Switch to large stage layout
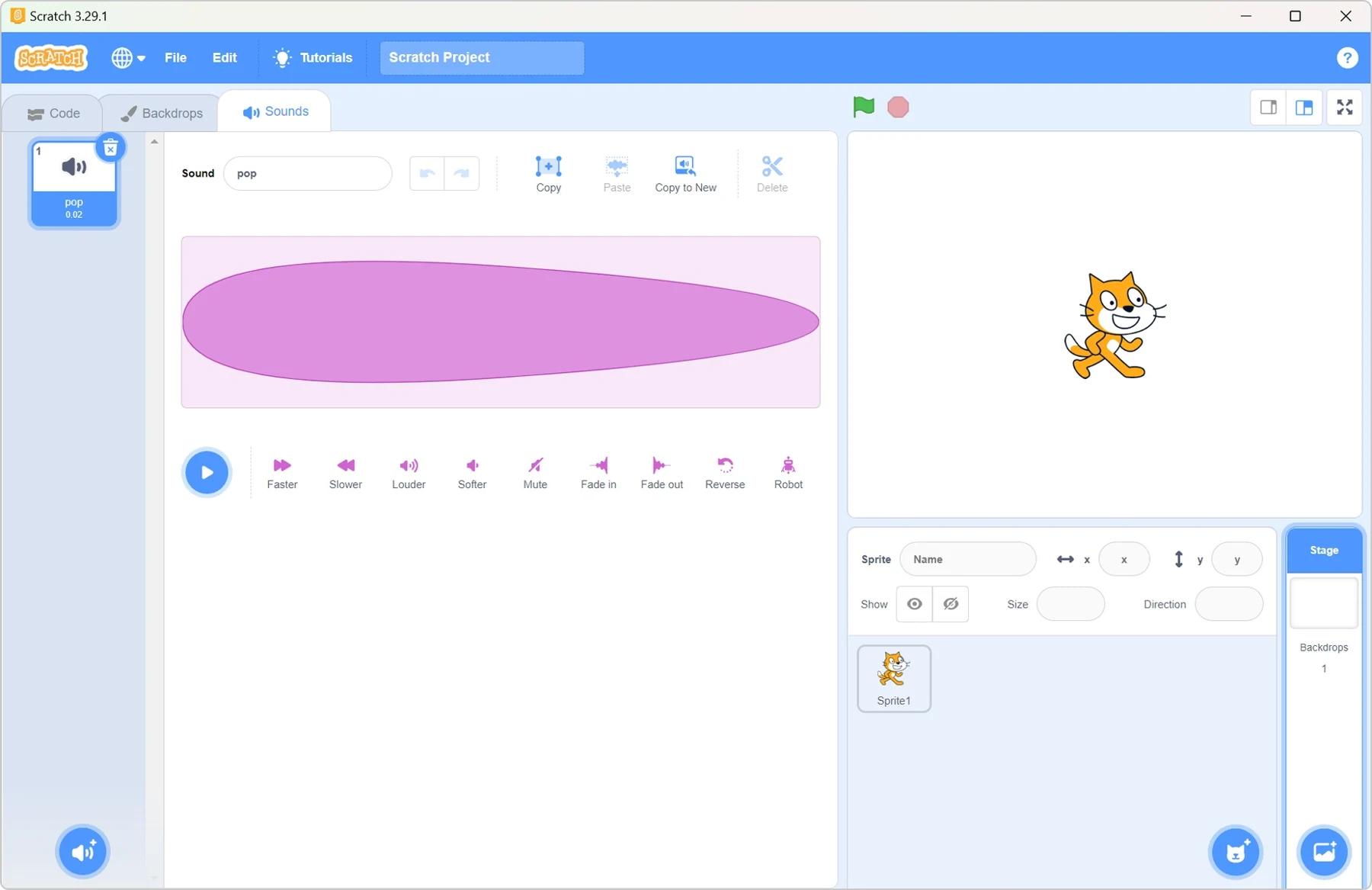This screenshot has width=1372, height=890. 1304,108
